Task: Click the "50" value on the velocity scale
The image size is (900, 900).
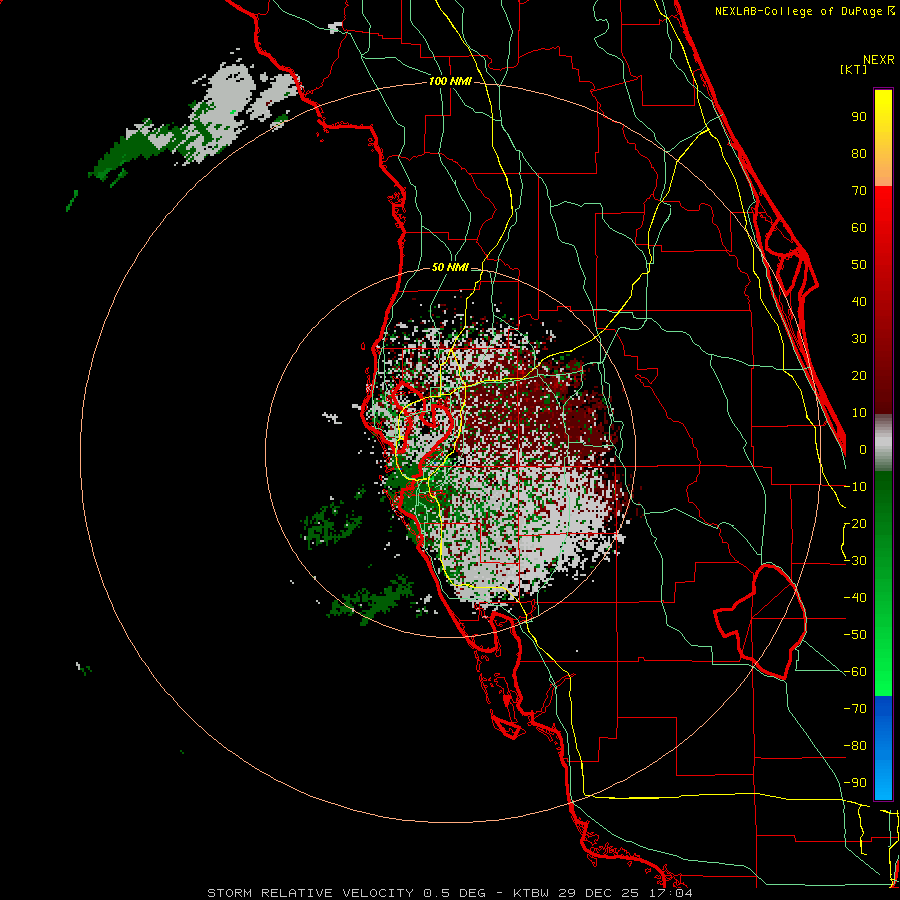Action: (x=859, y=265)
